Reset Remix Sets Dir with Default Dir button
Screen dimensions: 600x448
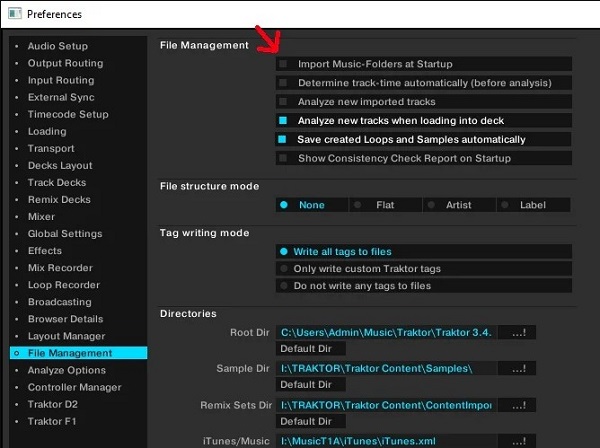(310, 421)
